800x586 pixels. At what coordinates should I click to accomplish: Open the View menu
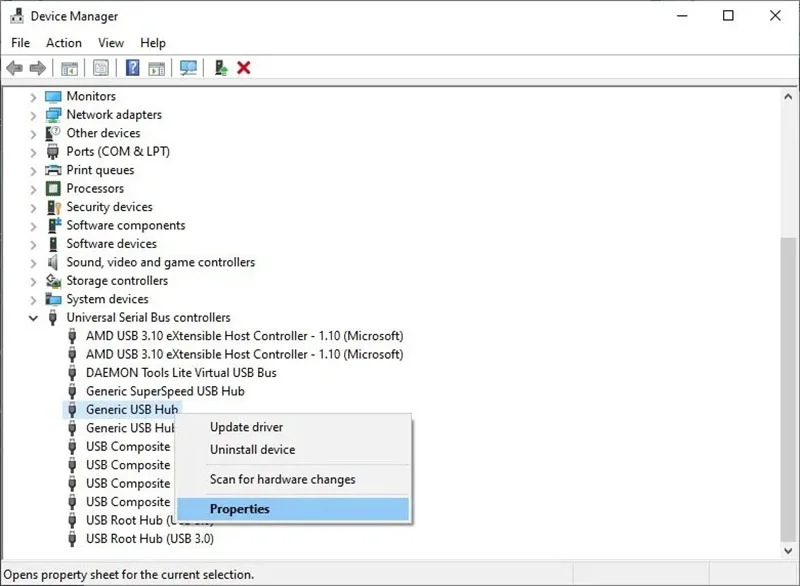coord(111,43)
